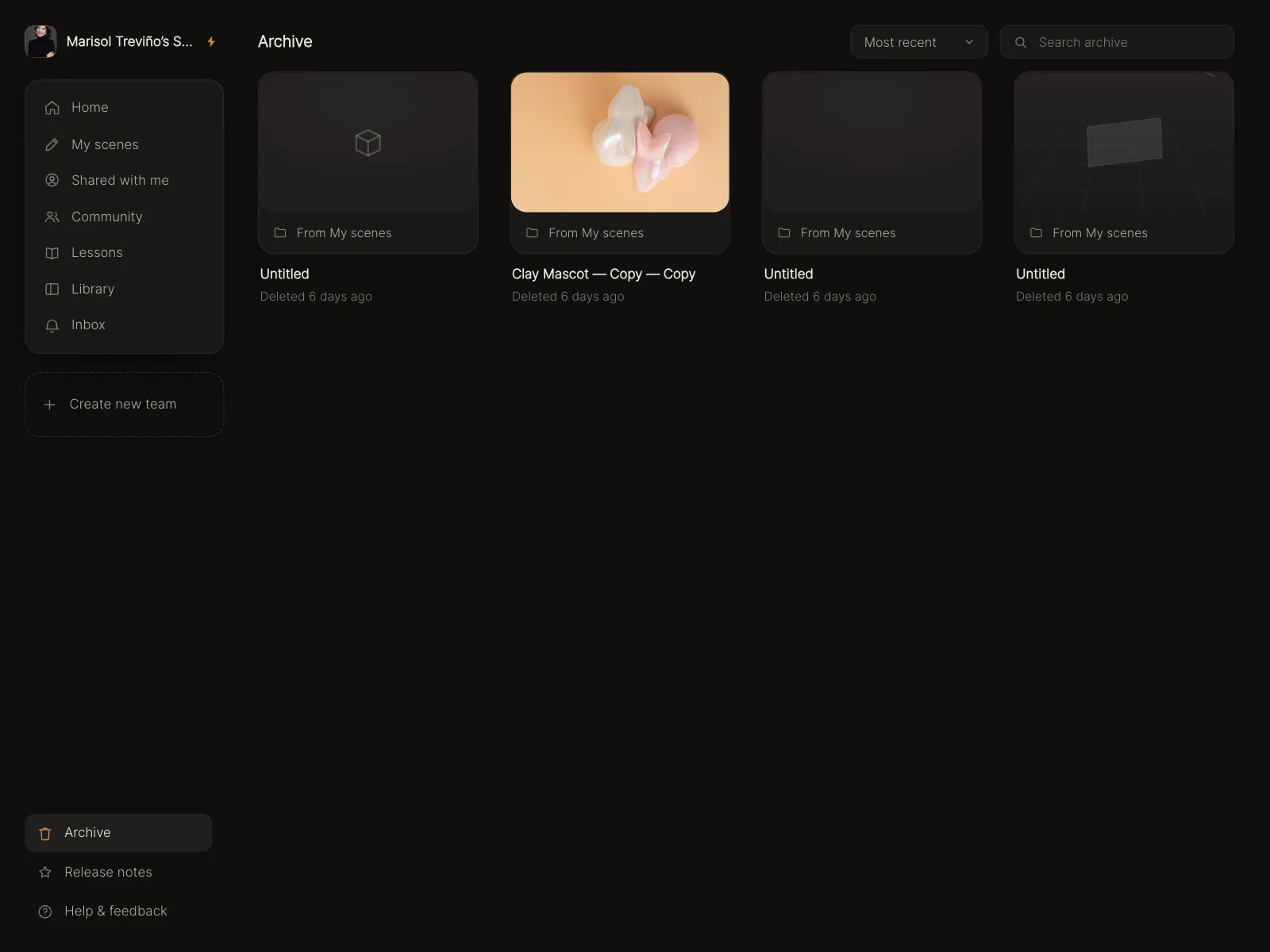Focus the Search archive field
The width and height of the screenshot is (1270, 952).
(1117, 42)
